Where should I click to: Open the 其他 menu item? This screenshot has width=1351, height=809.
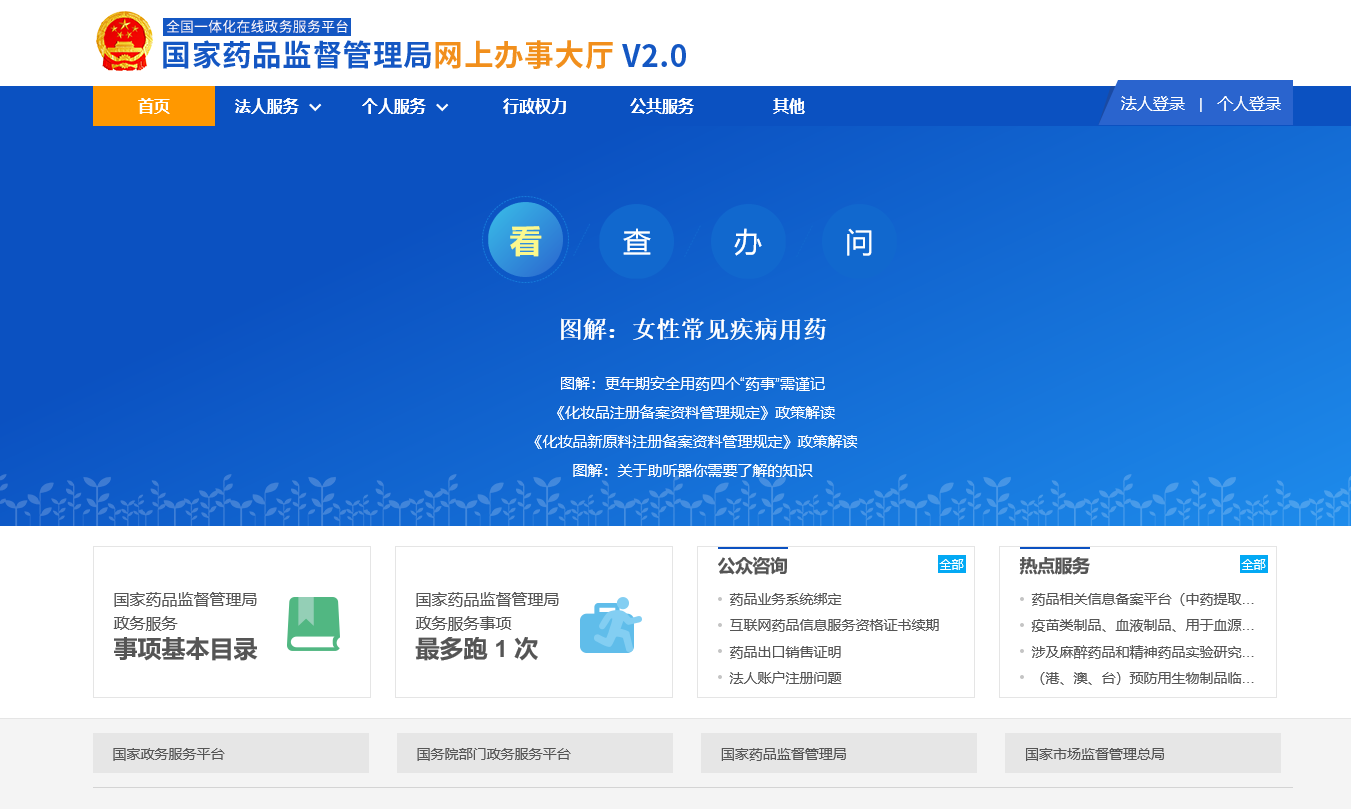tap(789, 106)
